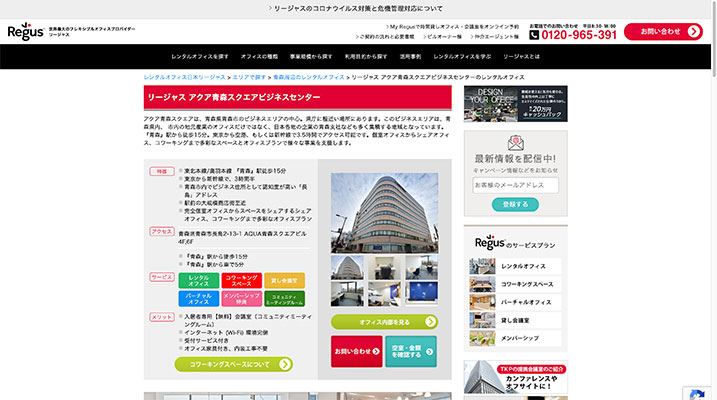Click the メンバーシップ sidebar thumbnail image
The width and height of the screenshot is (717, 400).
(482, 338)
